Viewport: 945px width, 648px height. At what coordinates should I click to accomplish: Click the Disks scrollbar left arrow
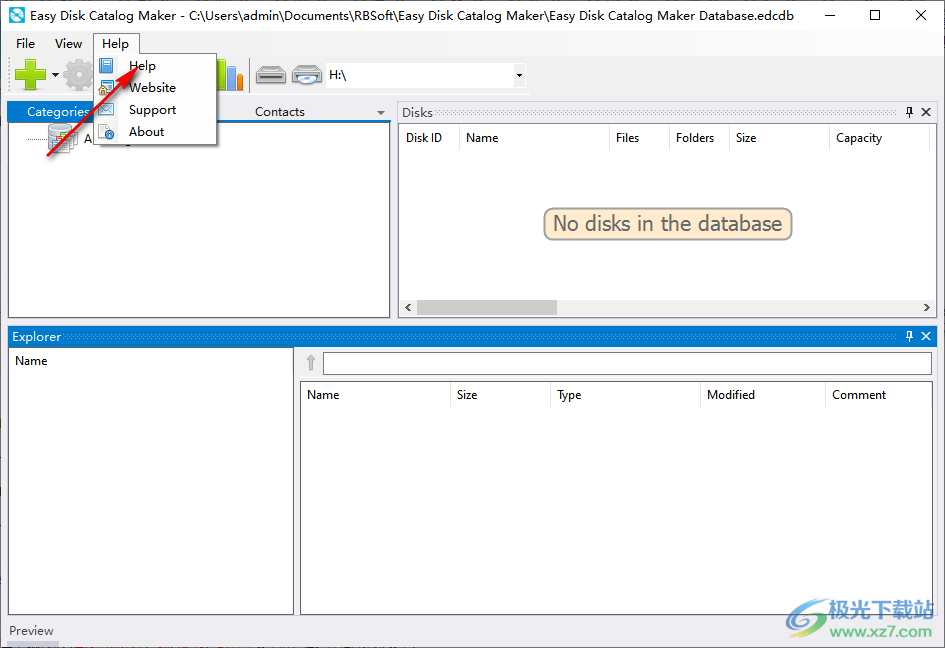408,307
